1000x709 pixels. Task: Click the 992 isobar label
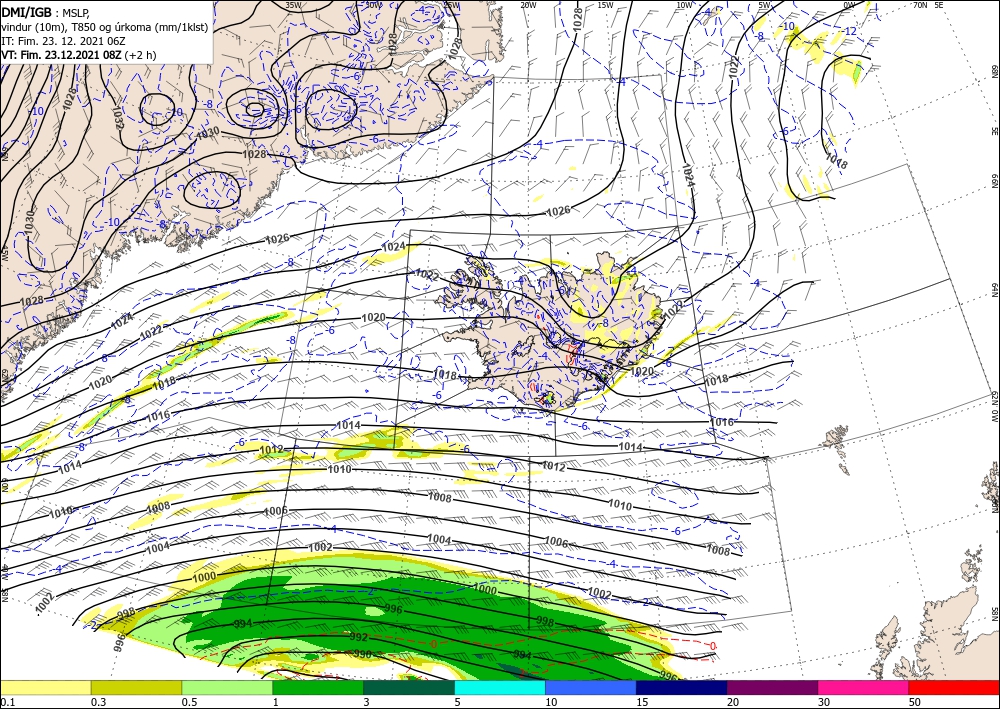(359, 636)
